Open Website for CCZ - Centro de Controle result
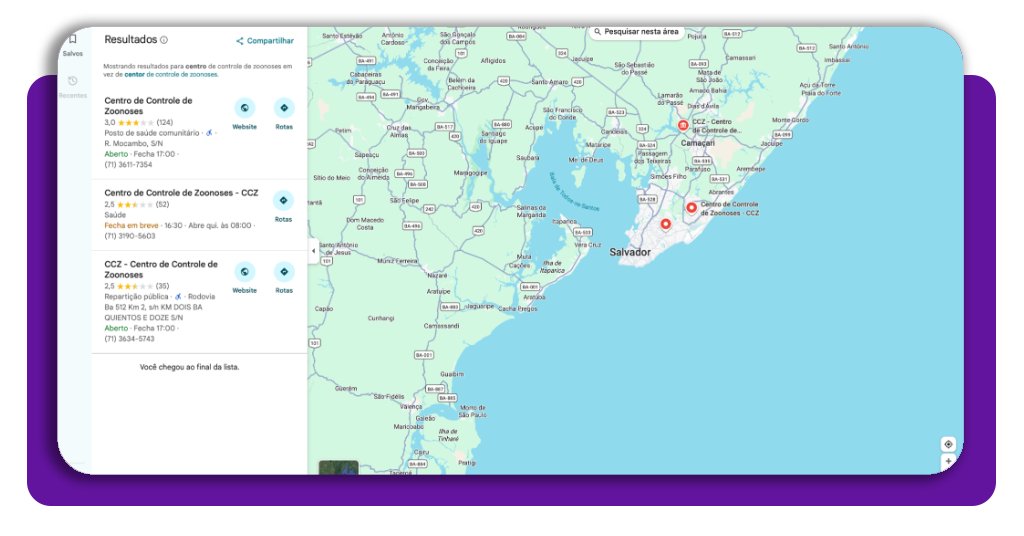The image size is (1024, 536). click(244, 273)
